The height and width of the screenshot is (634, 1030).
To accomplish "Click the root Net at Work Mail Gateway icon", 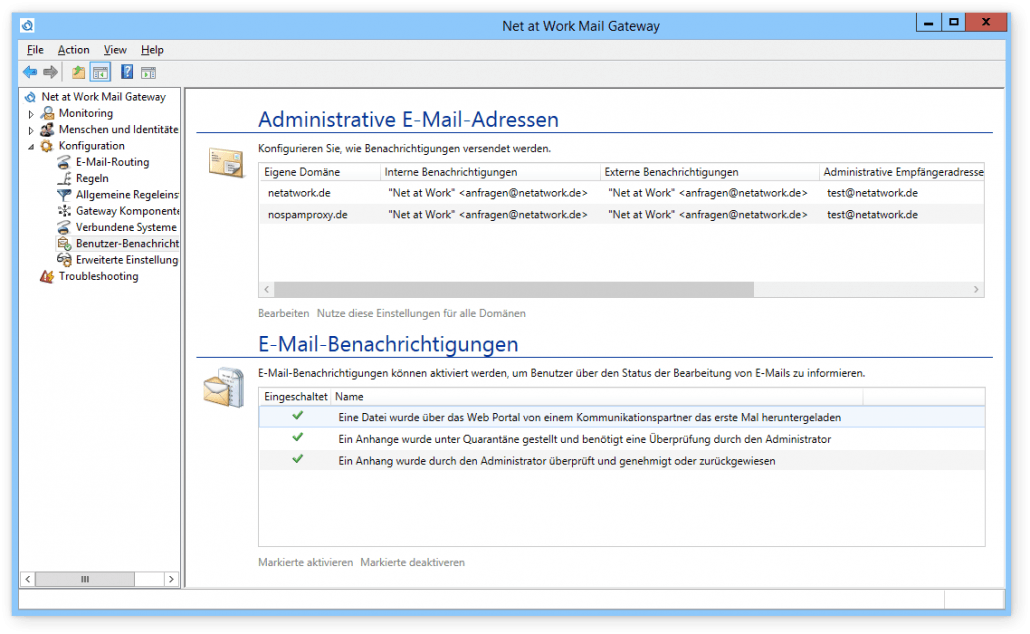I will coord(30,97).
